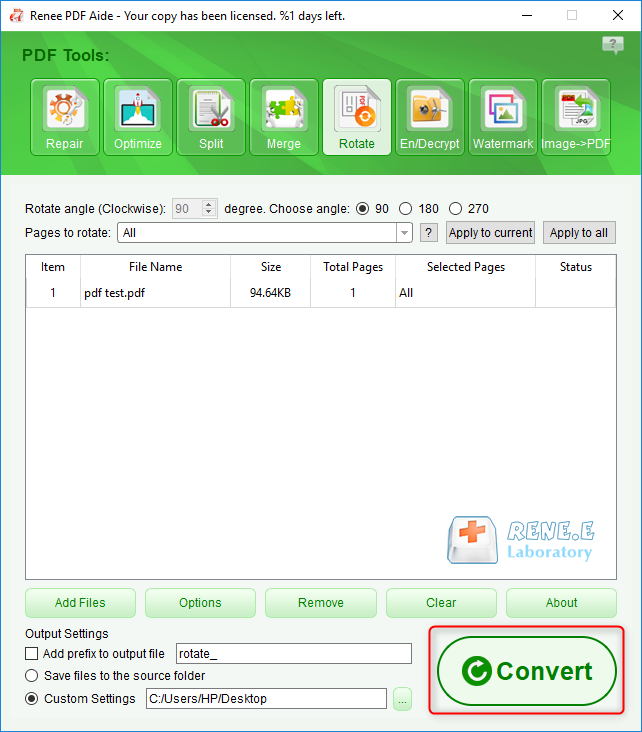Select the 180 degree radio button
The width and height of the screenshot is (642, 732).
coord(405,209)
